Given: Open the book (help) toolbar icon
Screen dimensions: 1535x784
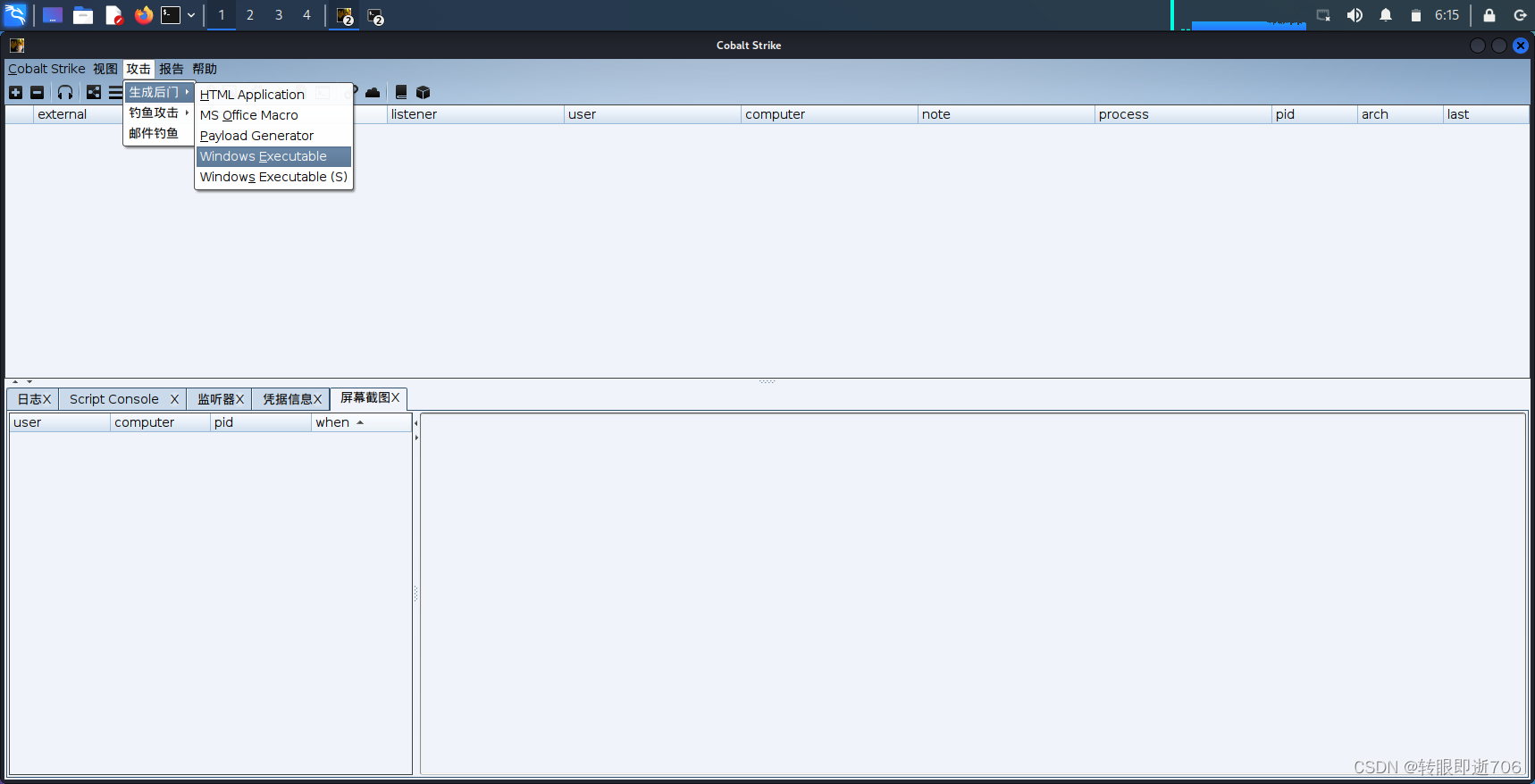Looking at the screenshot, I should tap(401, 92).
